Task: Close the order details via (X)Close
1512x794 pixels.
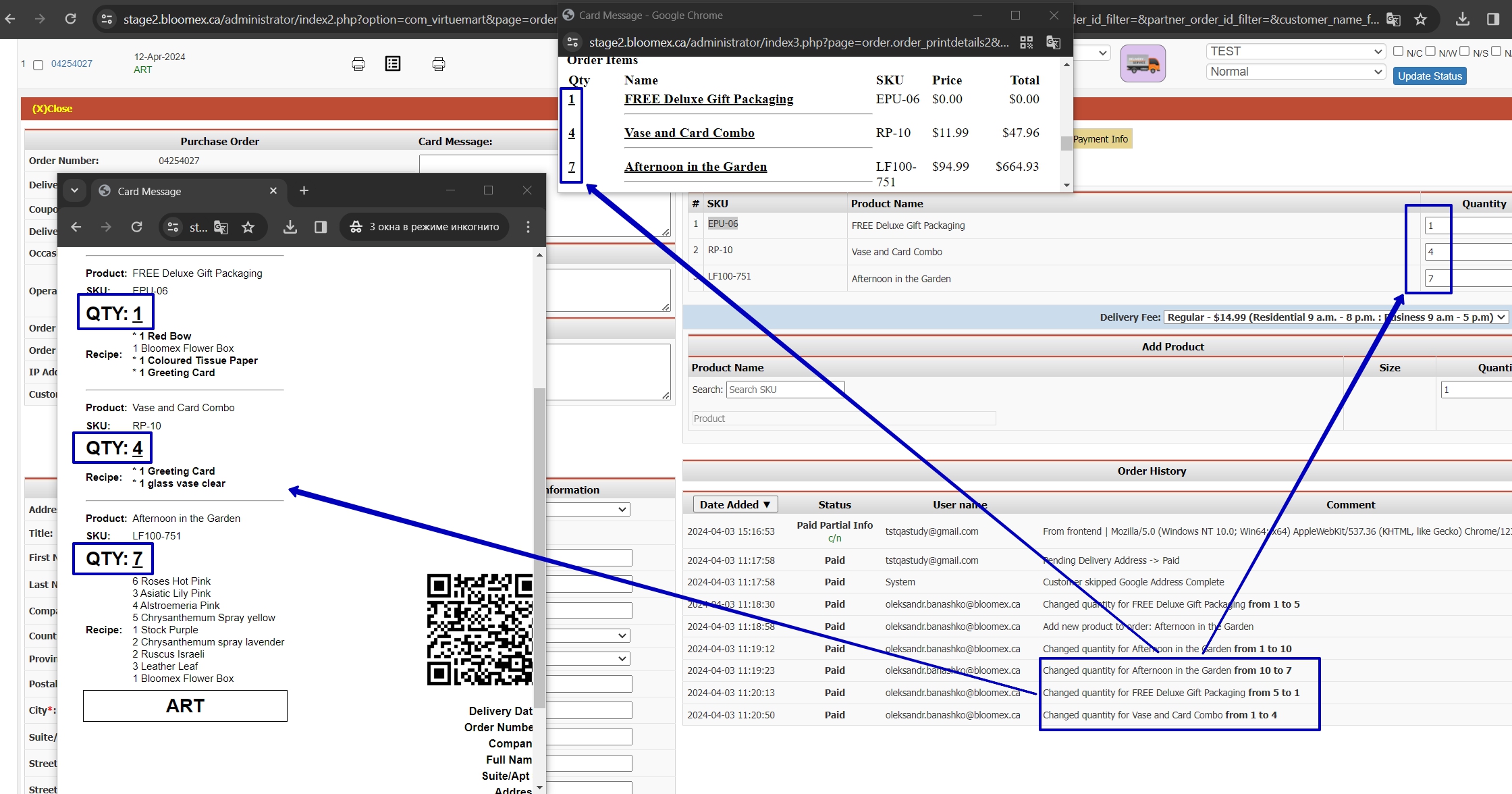Action: [x=52, y=109]
